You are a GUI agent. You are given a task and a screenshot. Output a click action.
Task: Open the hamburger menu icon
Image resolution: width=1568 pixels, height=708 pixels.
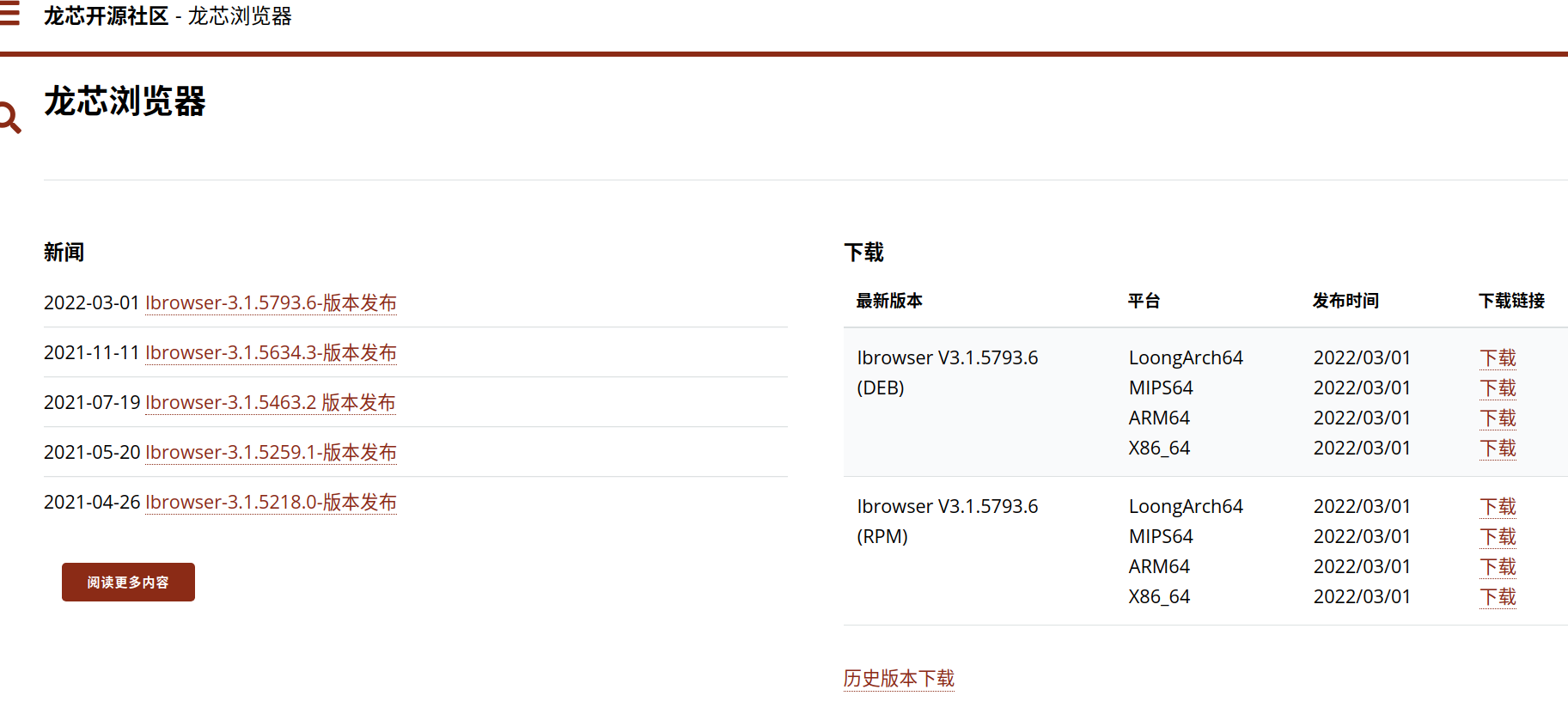pos(9,14)
